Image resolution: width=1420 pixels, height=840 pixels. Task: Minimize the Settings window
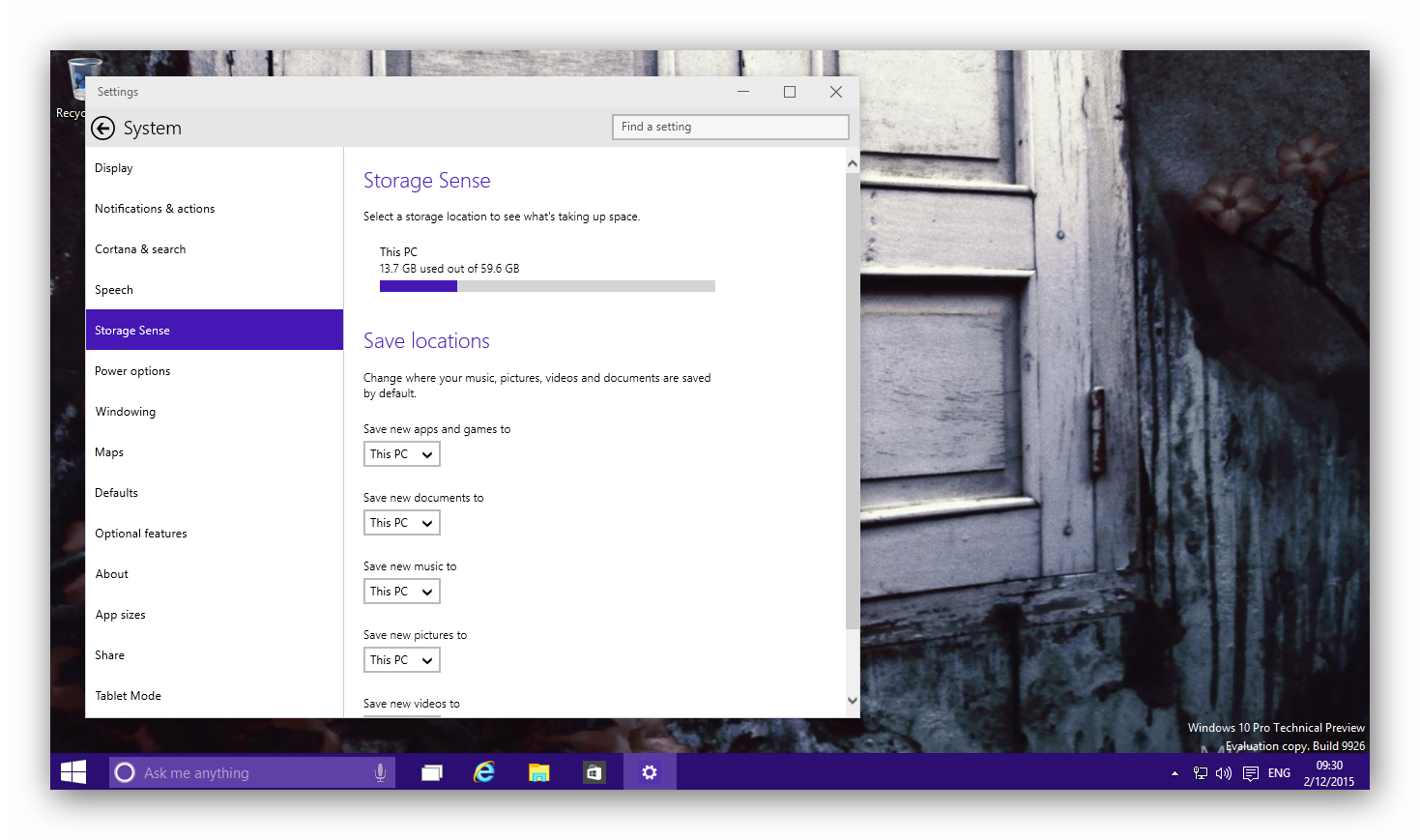click(x=743, y=92)
